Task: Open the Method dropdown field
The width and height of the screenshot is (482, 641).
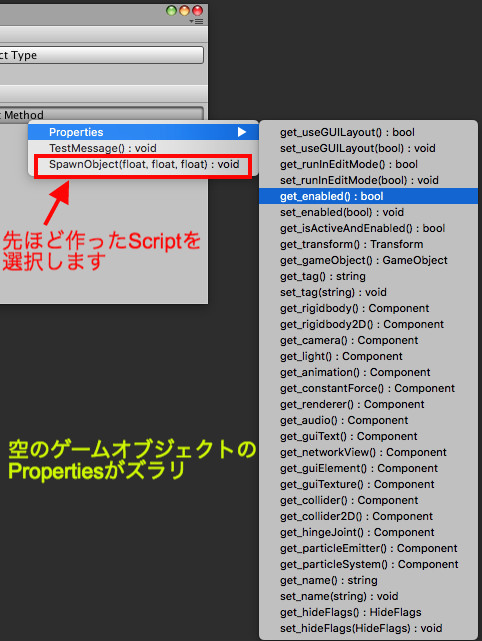Action: [x=101, y=114]
